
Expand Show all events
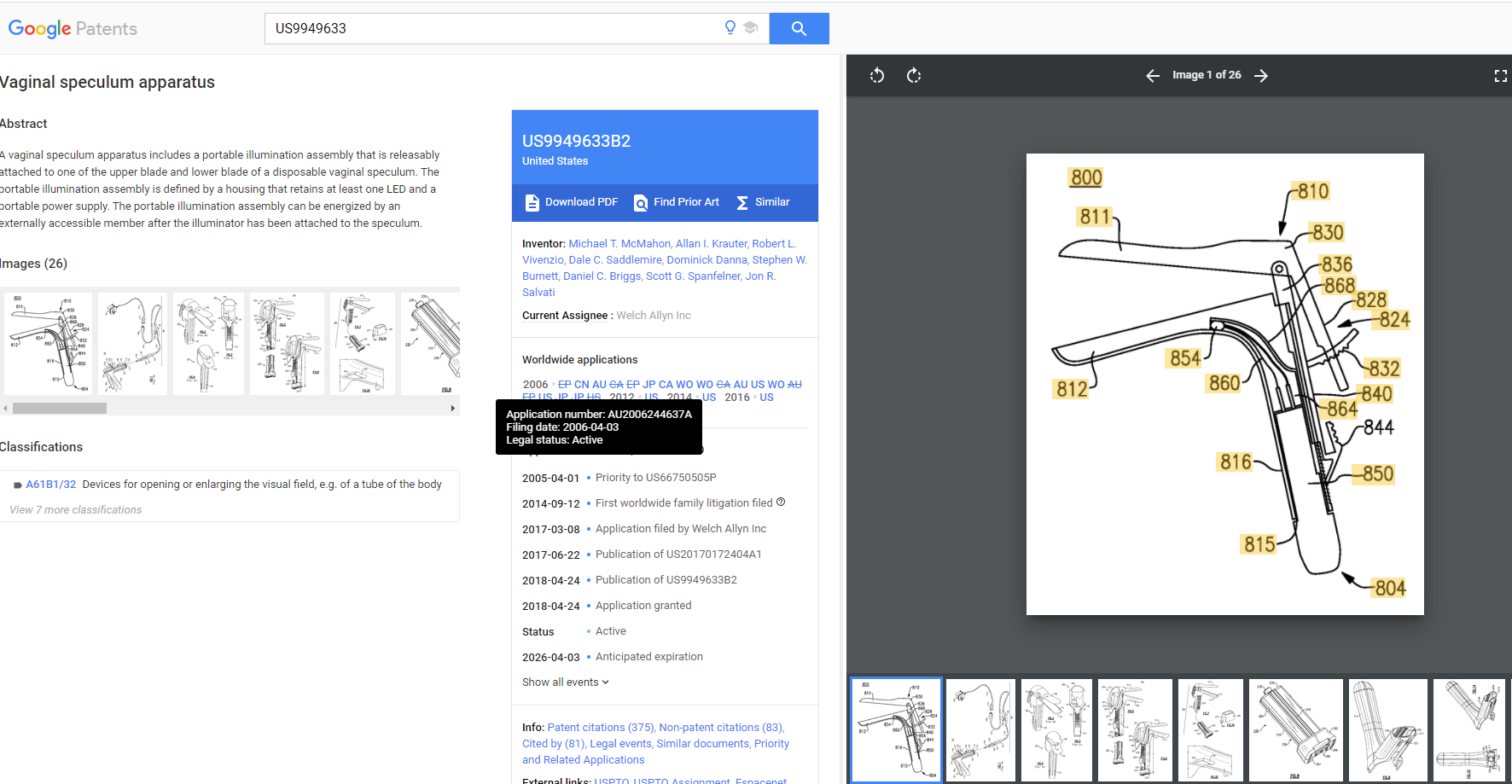point(566,682)
